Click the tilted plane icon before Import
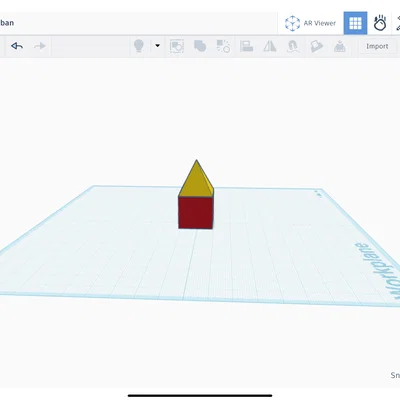The height and width of the screenshot is (400, 400). [316, 46]
